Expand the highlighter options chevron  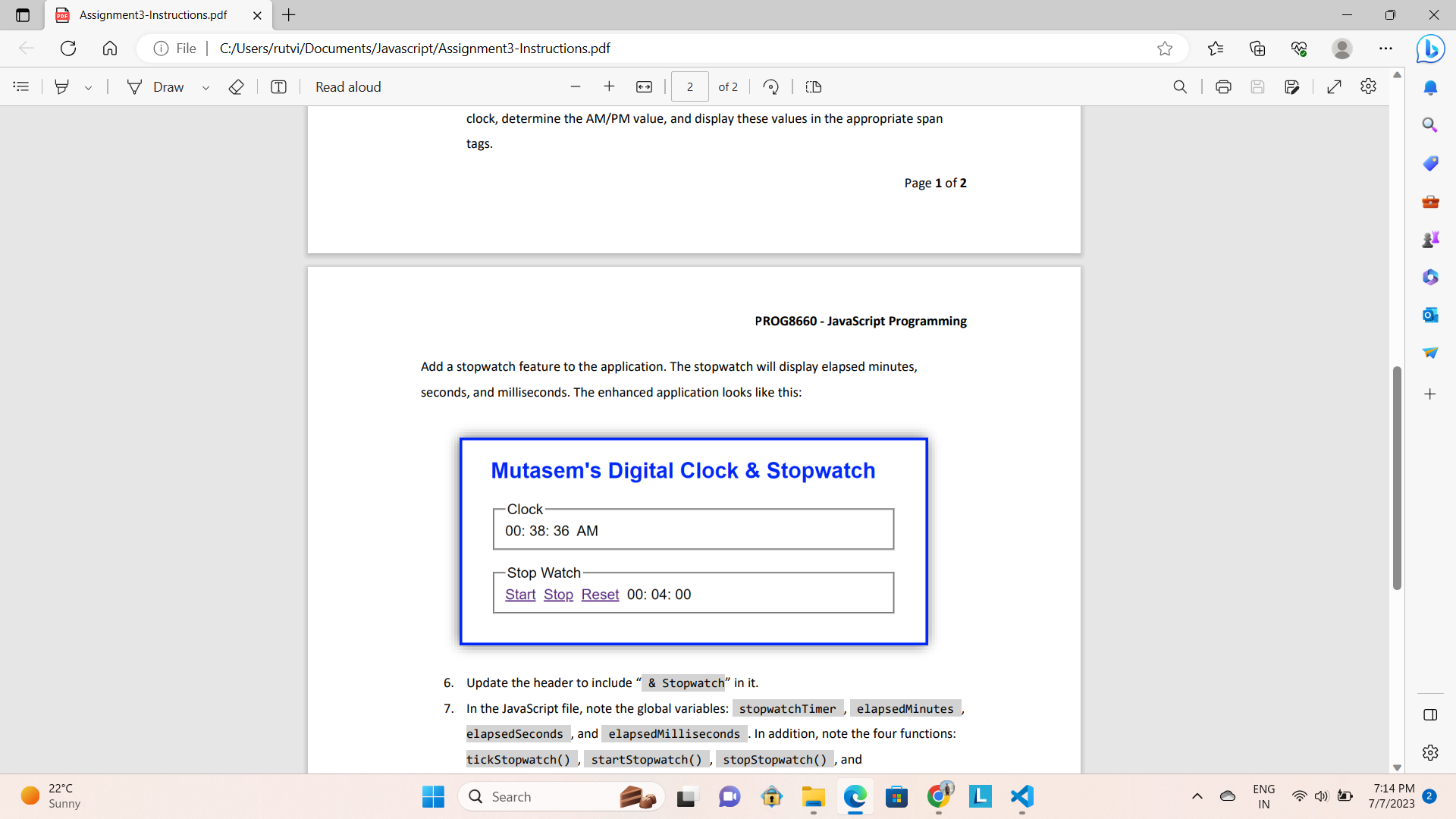pos(88,86)
